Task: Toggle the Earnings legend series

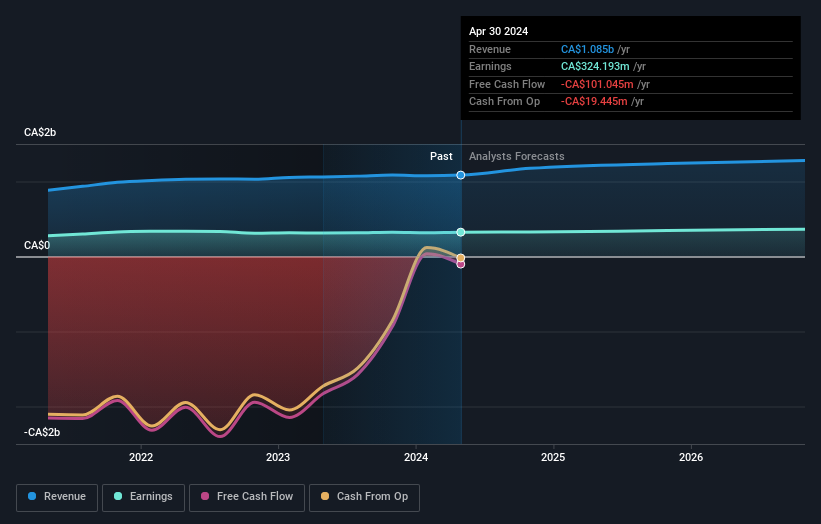Action: click(143, 497)
